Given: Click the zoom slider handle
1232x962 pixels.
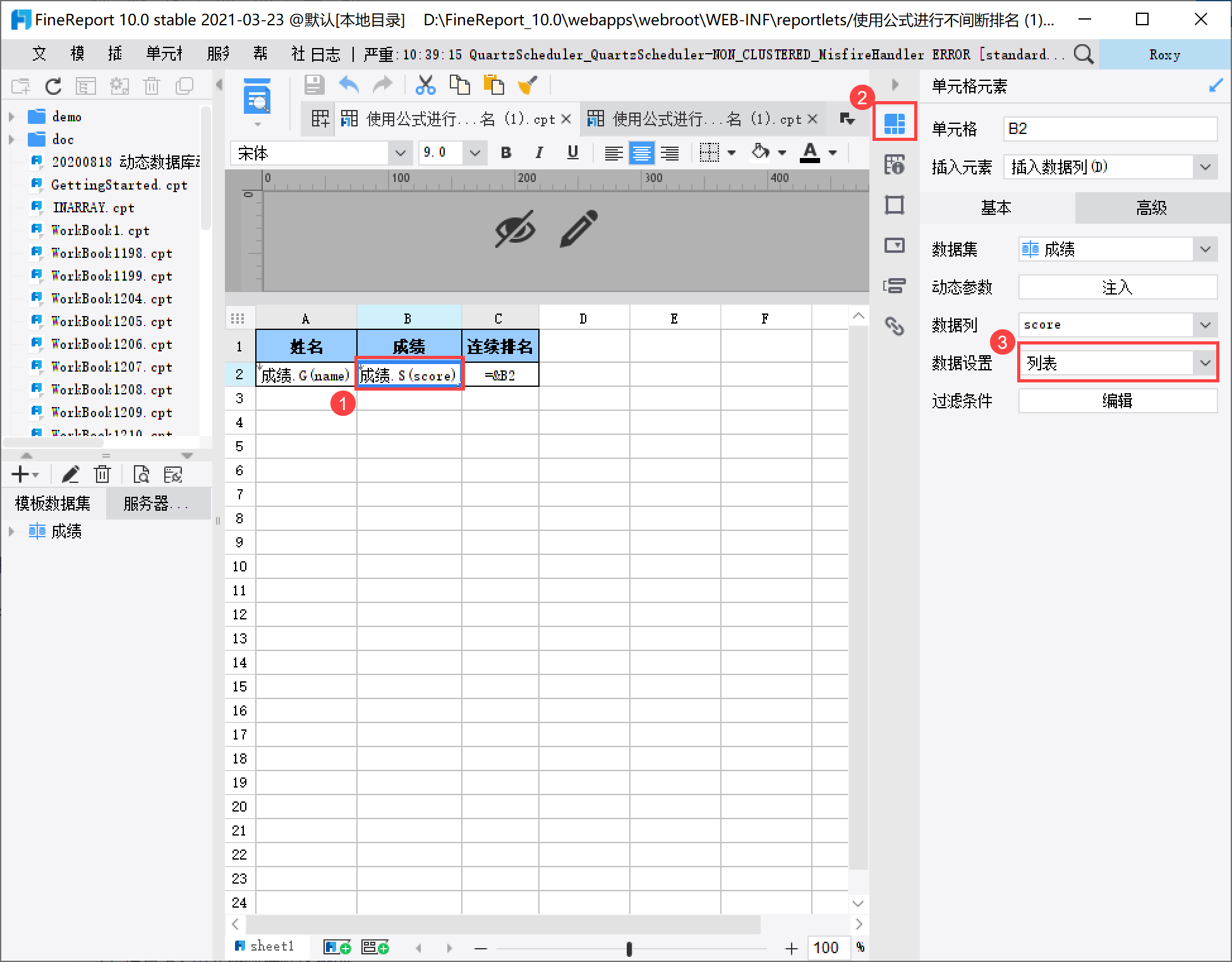Looking at the screenshot, I should (629, 948).
